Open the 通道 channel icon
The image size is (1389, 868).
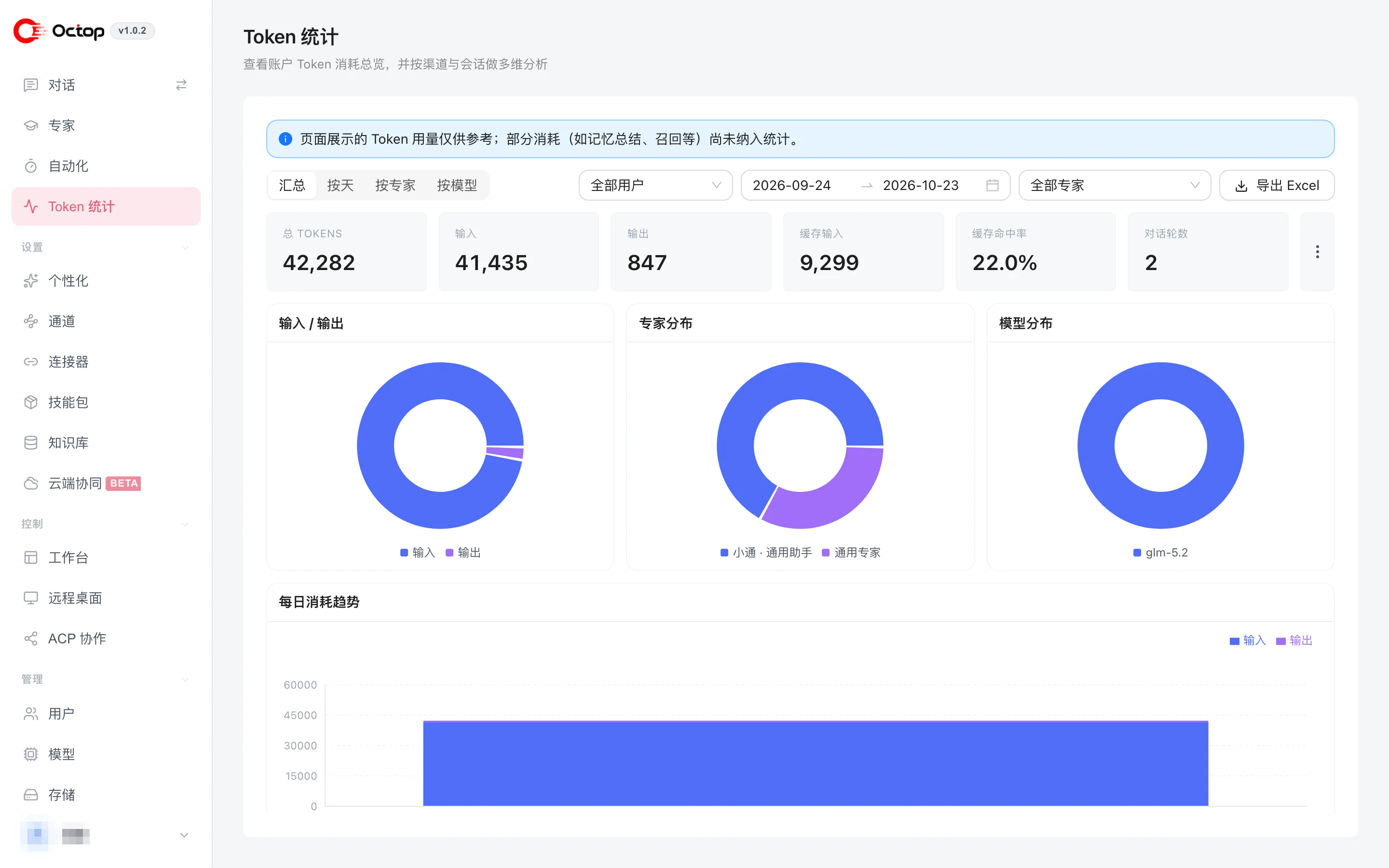click(x=30, y=322)
